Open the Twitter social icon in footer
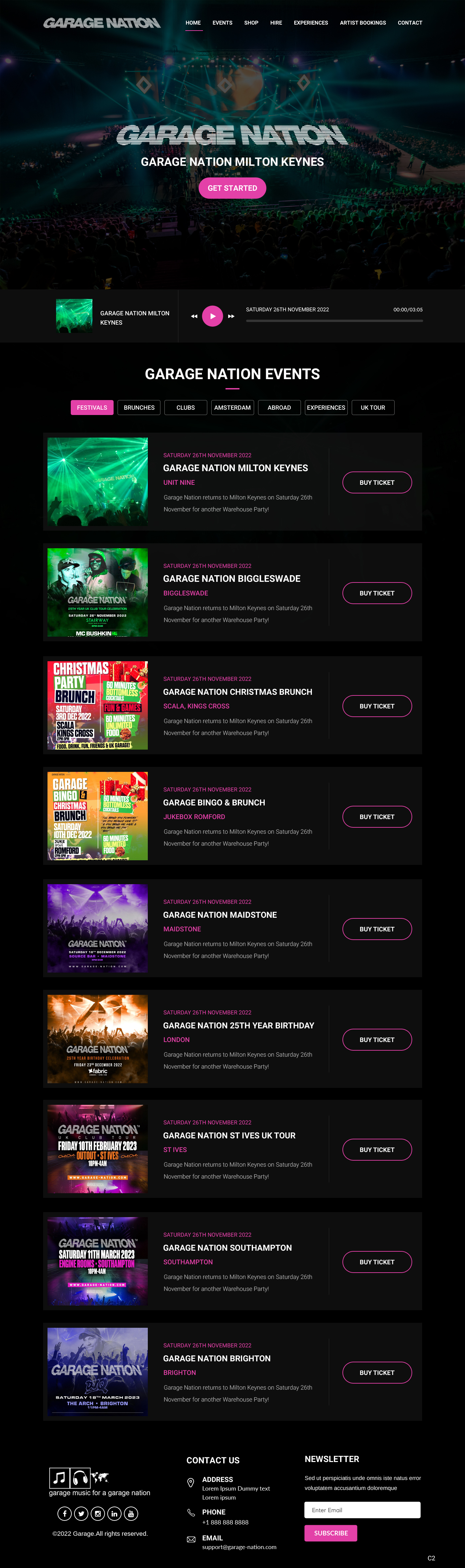The width and height of the screenshot is (465, 1568). [x=81, y=1514]
